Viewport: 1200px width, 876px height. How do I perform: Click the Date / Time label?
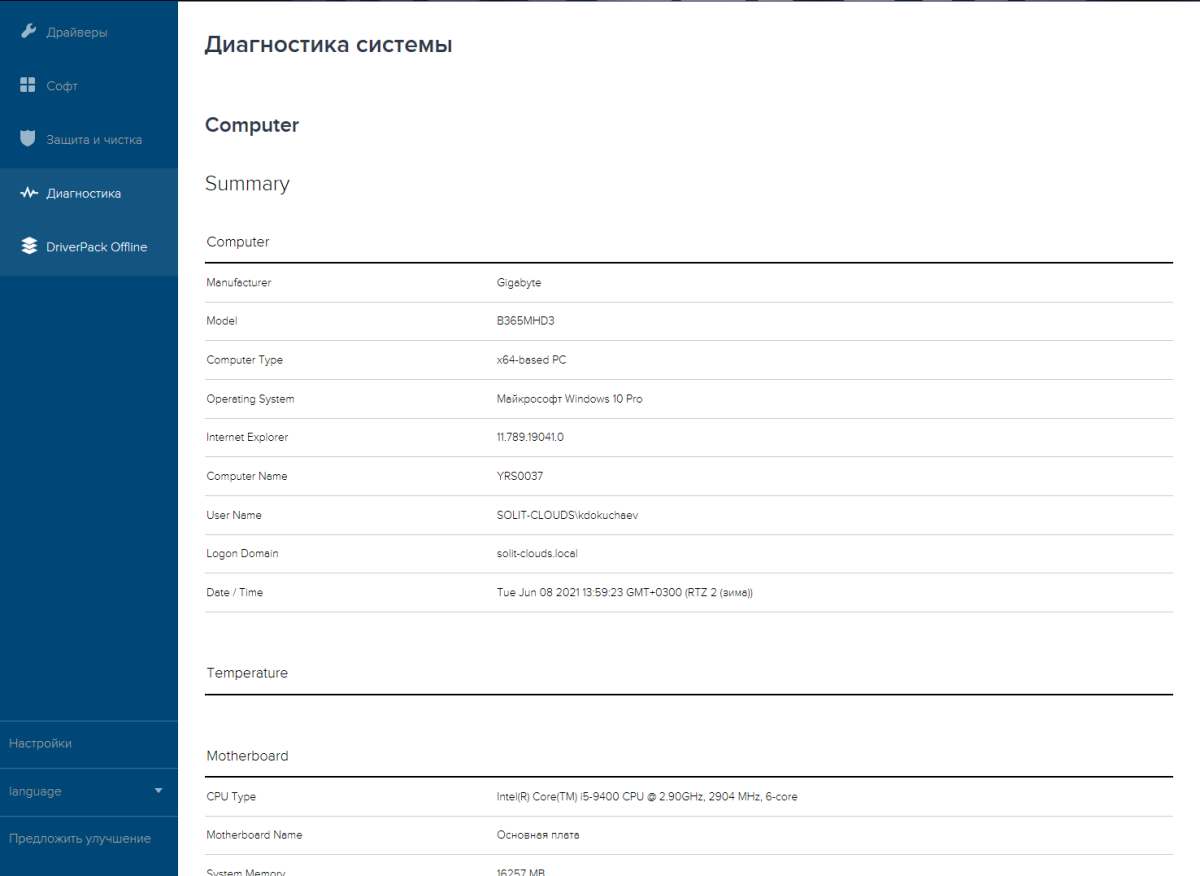pyautogui.click(x=234, y=592)
